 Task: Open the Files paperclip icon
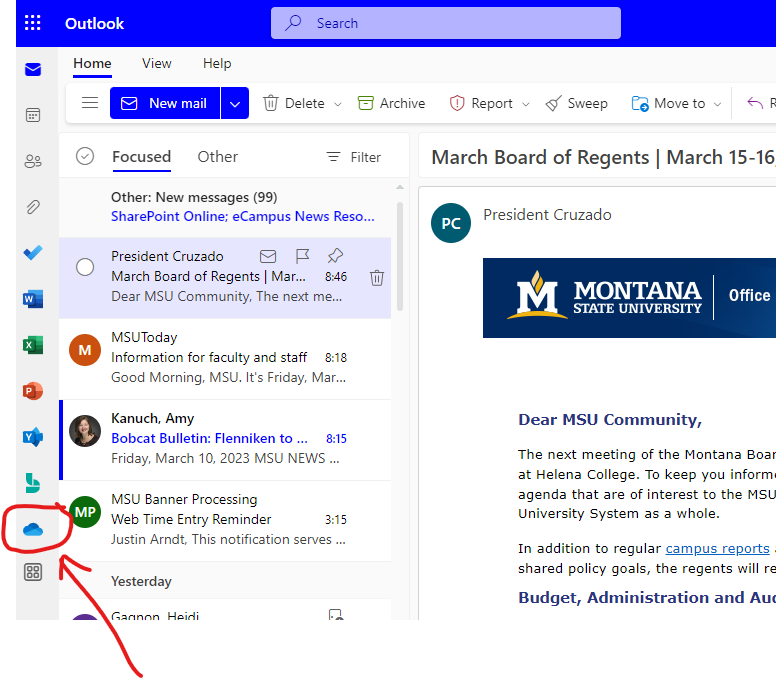(x=33, y=207)
